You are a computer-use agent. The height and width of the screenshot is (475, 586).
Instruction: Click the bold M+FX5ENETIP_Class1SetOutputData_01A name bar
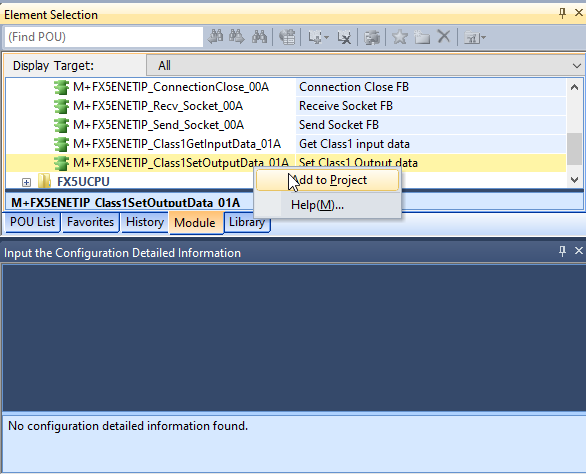pos(126,203)
